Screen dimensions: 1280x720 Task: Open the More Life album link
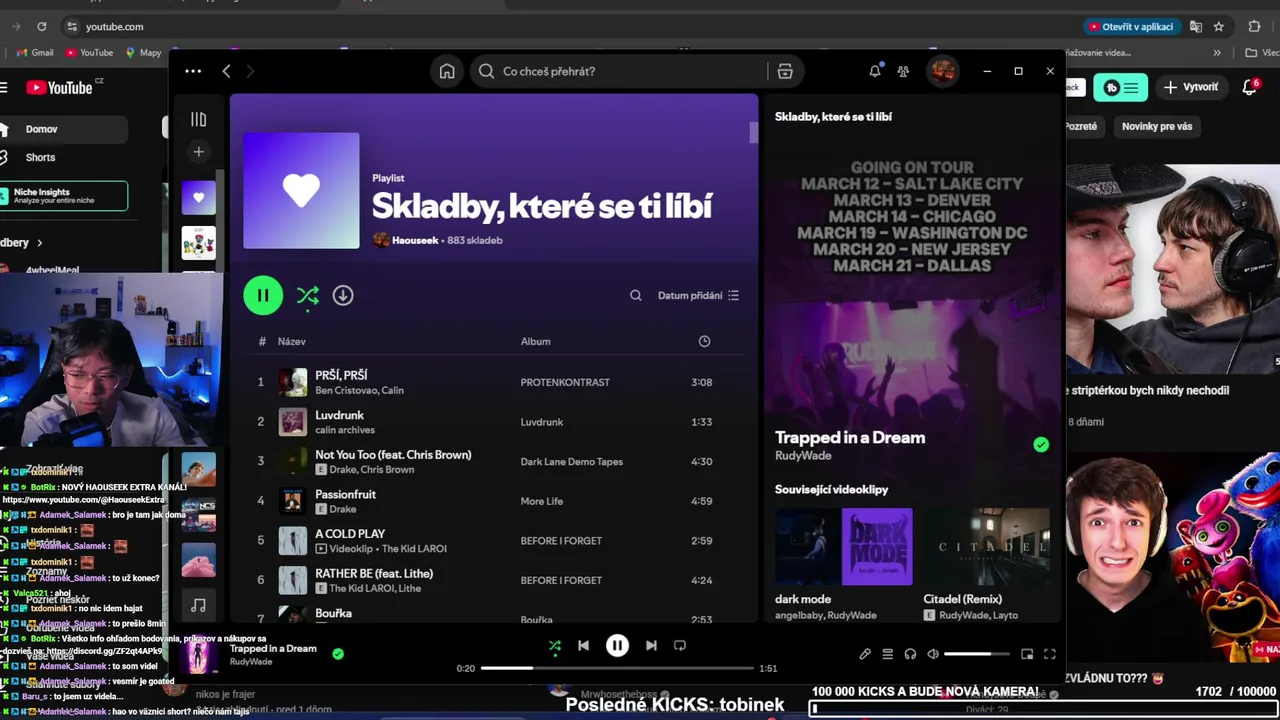[541, 501]
